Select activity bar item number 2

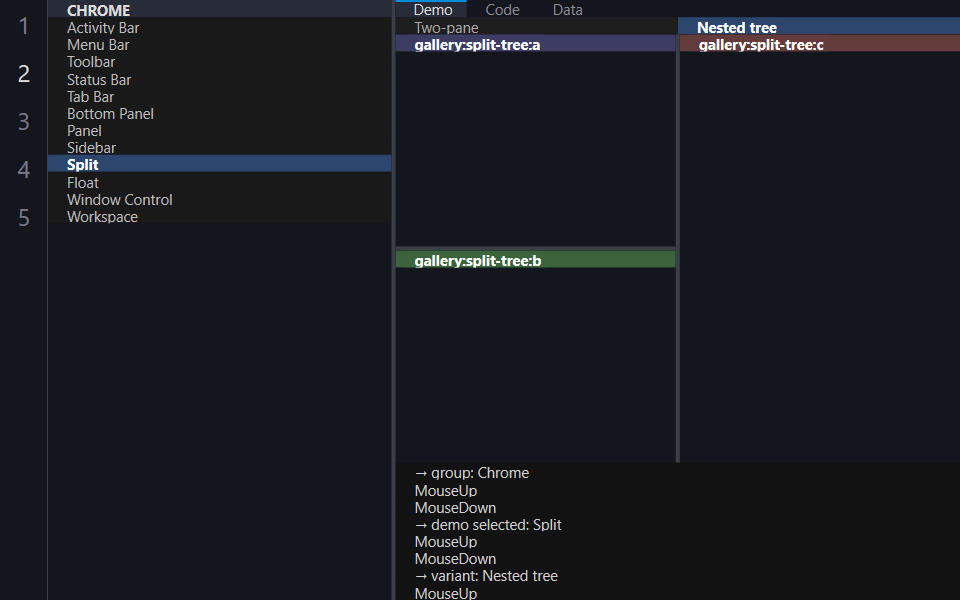23,73
